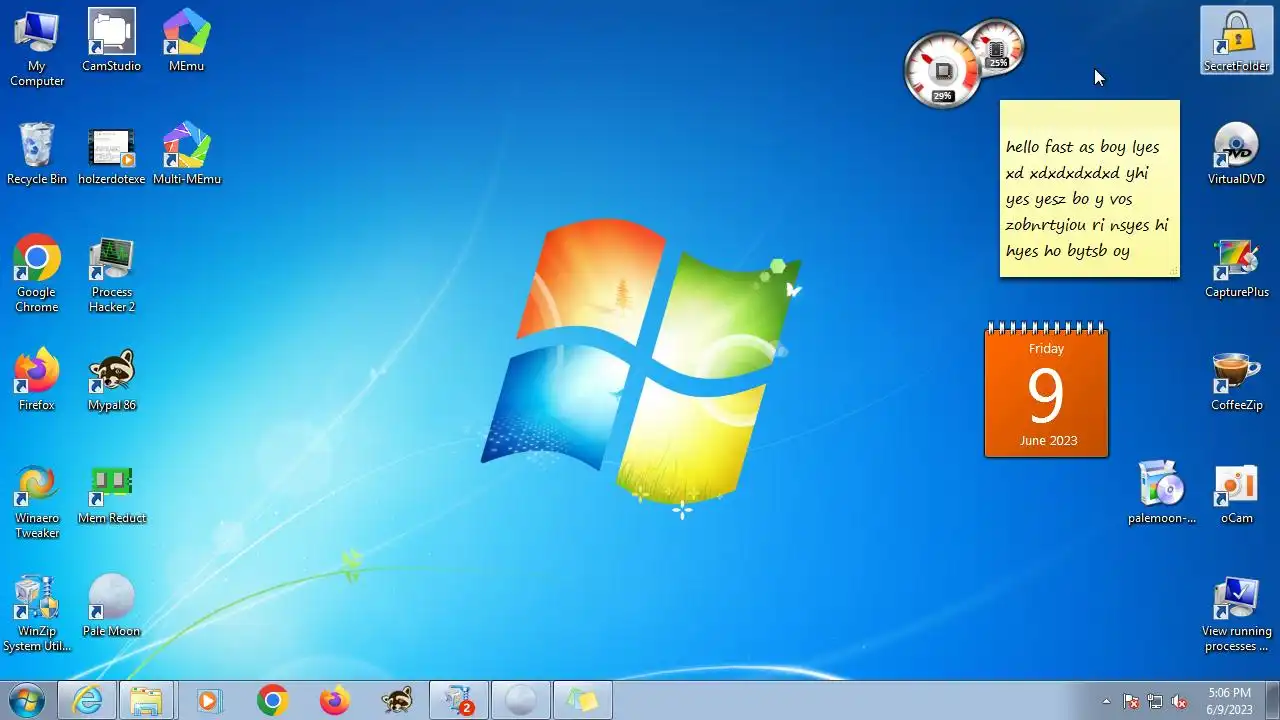
Task: Switch to Sticky Notes in the taskbar
Action: coord(583,701)
